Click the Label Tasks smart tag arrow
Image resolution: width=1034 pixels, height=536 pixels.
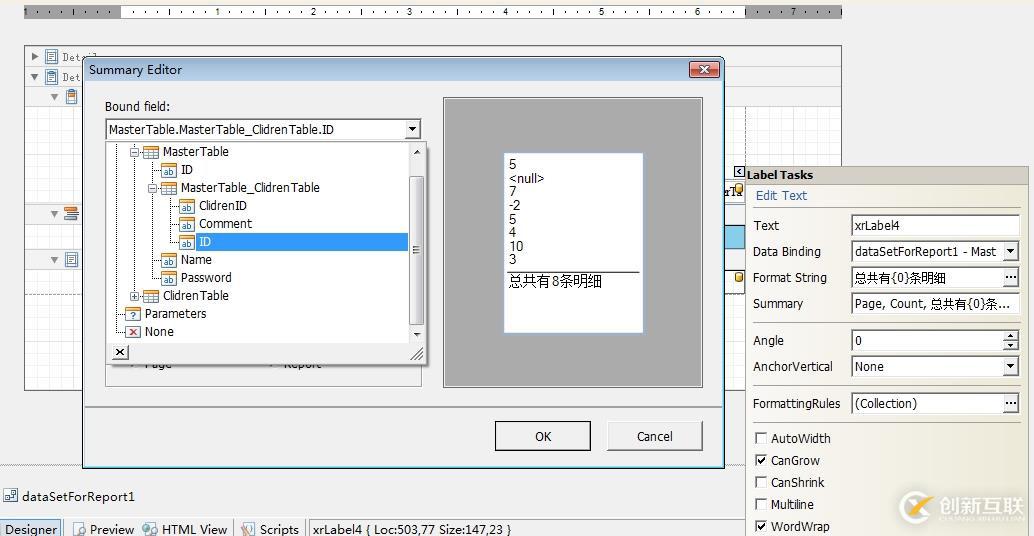[x=739, y=172]
